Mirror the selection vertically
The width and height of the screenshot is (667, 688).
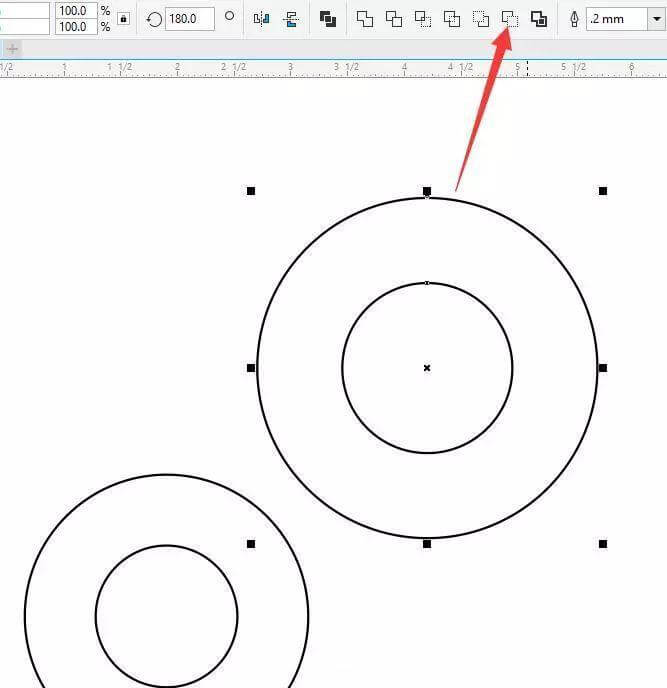pos(291,18)
